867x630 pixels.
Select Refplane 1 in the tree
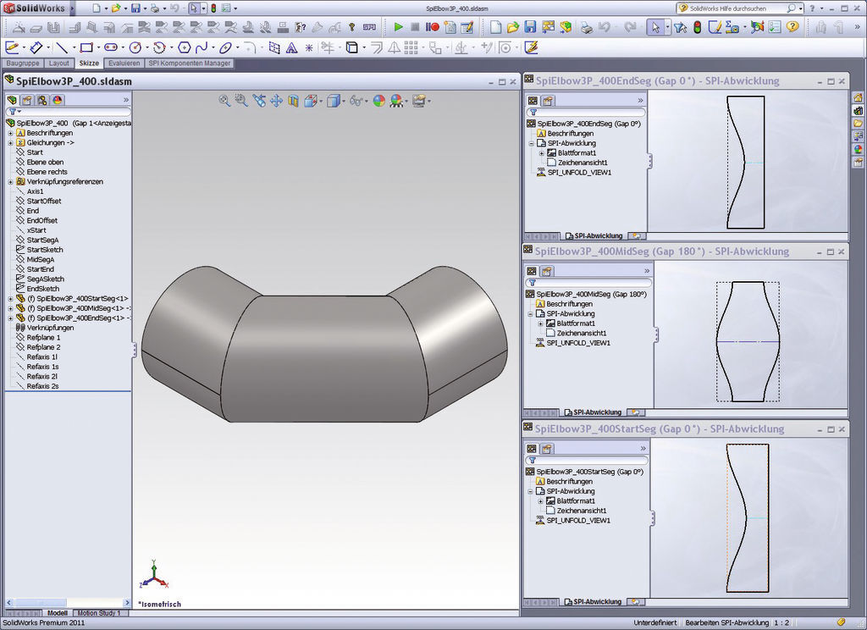pos(43,337)
